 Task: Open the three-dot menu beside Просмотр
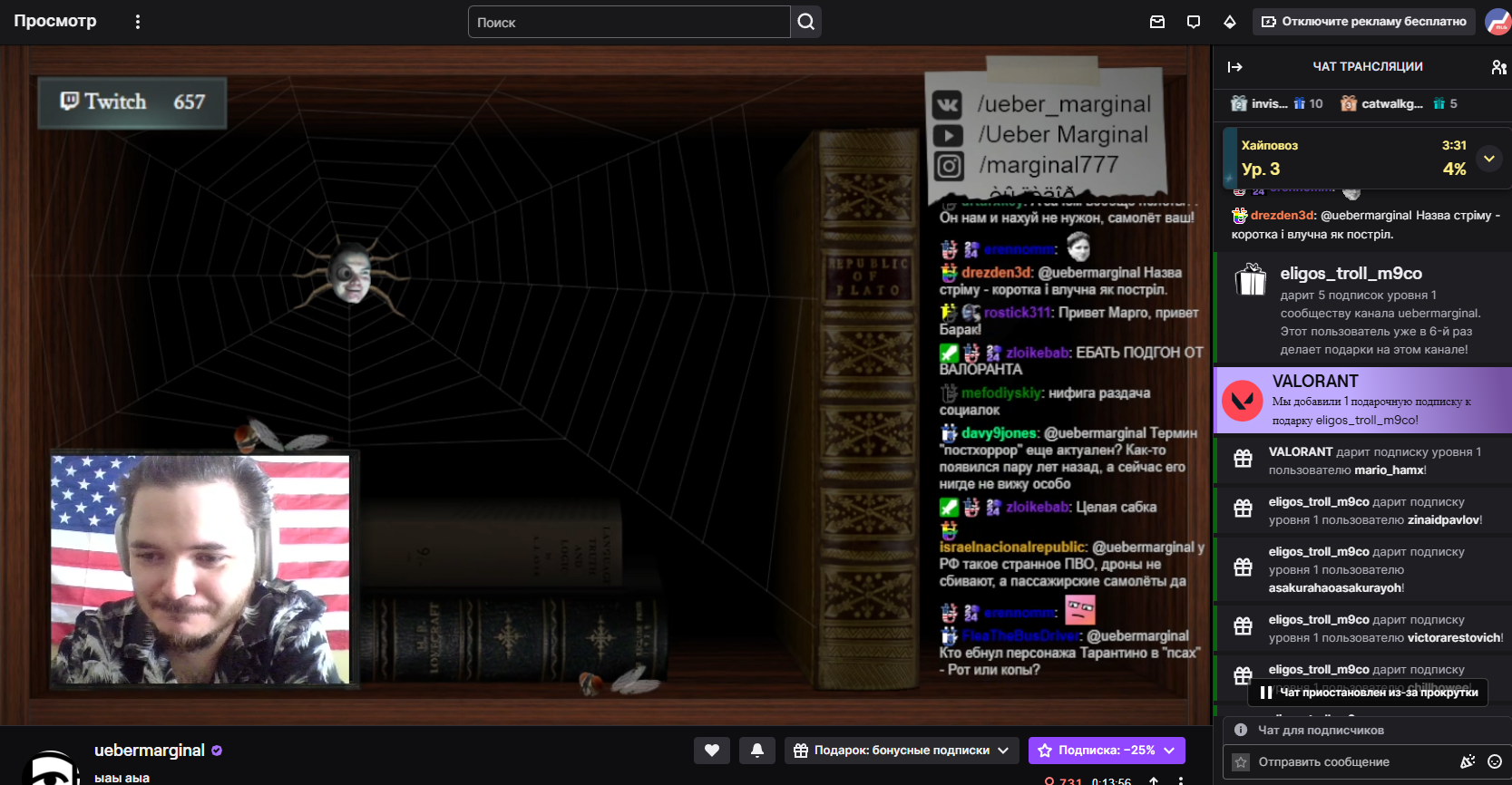point(138,22)
